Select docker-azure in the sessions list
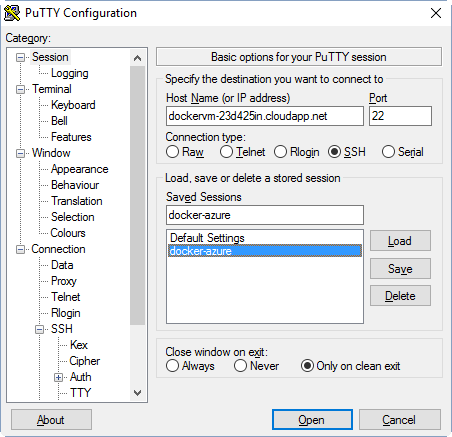The image size is (452, 437). (265, 251)
